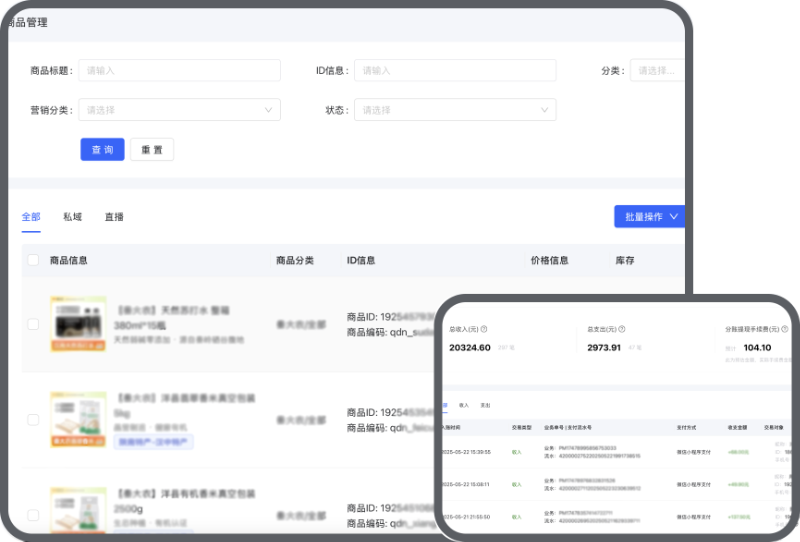This screenshot has height=542, width=800.
Task: Click the blue 查询 button
Action: [103, 150]
